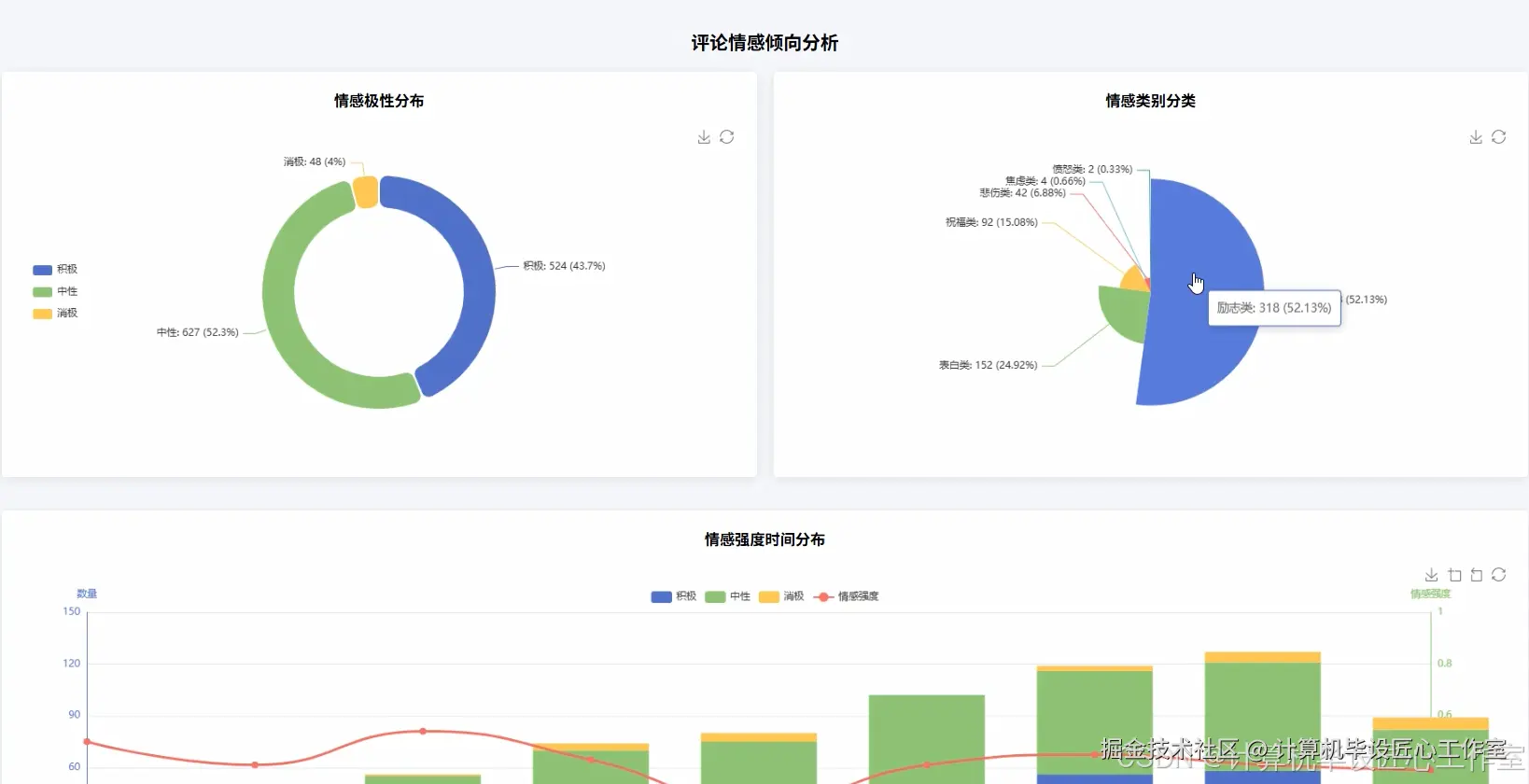
Task: Toggle 消极 series in time chart legend
Action: (x=781, y=596)
